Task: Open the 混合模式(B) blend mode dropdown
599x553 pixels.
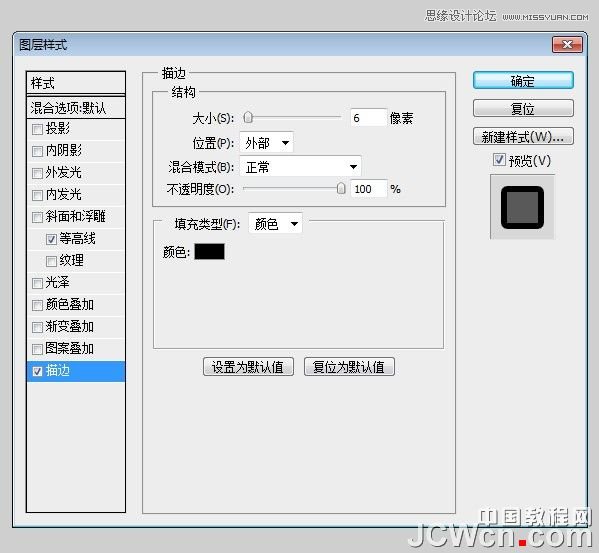Action: tap(300, 167)
